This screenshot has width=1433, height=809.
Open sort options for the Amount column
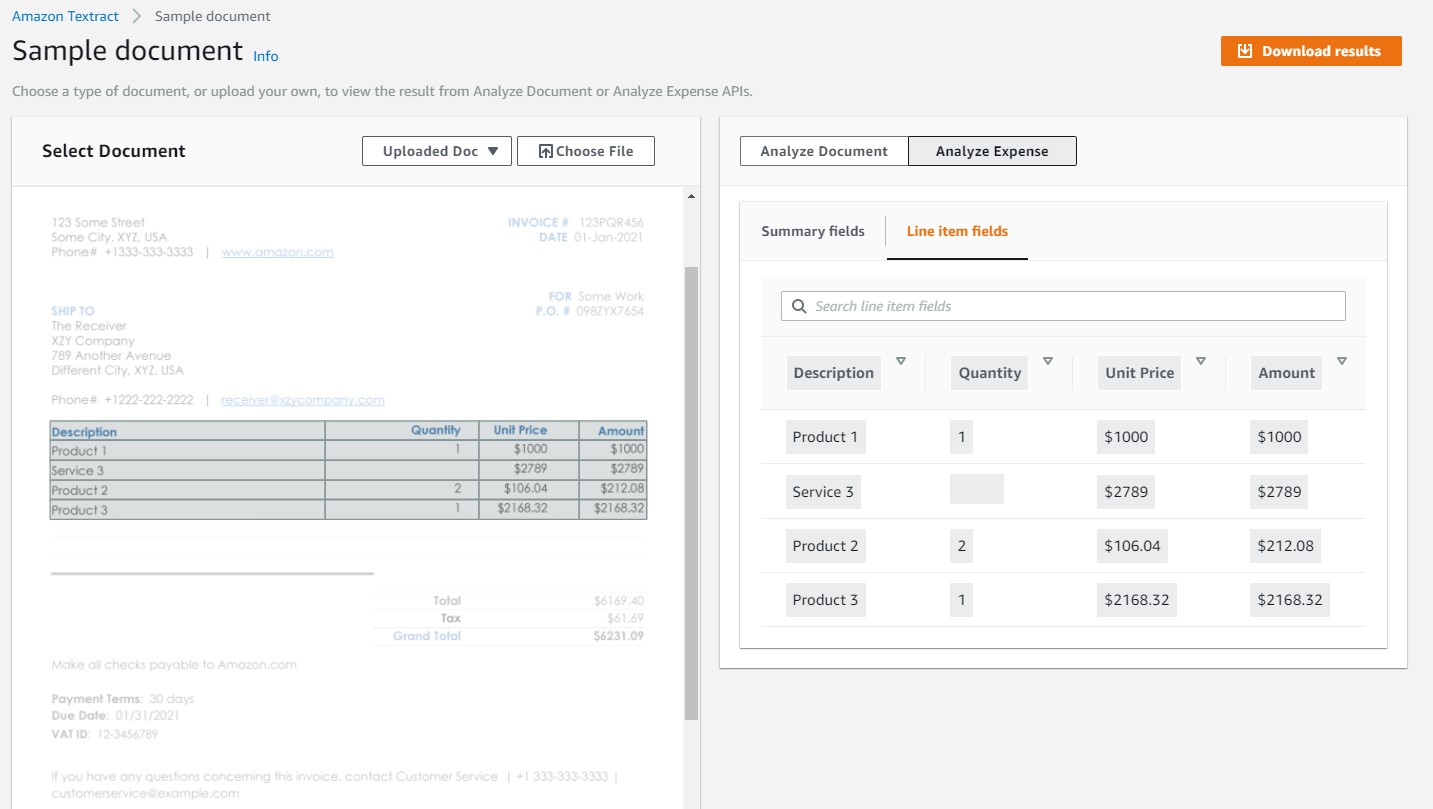tap(1342, 360)
